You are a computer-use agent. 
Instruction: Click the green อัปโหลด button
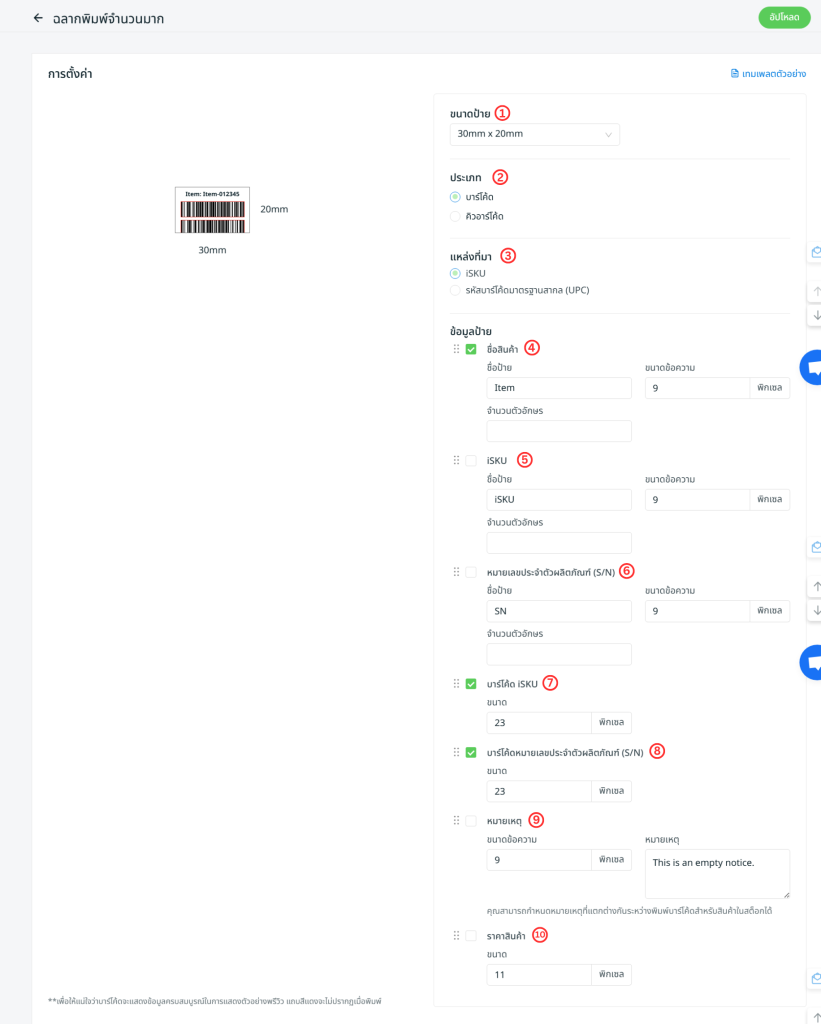tap(784, 17)
